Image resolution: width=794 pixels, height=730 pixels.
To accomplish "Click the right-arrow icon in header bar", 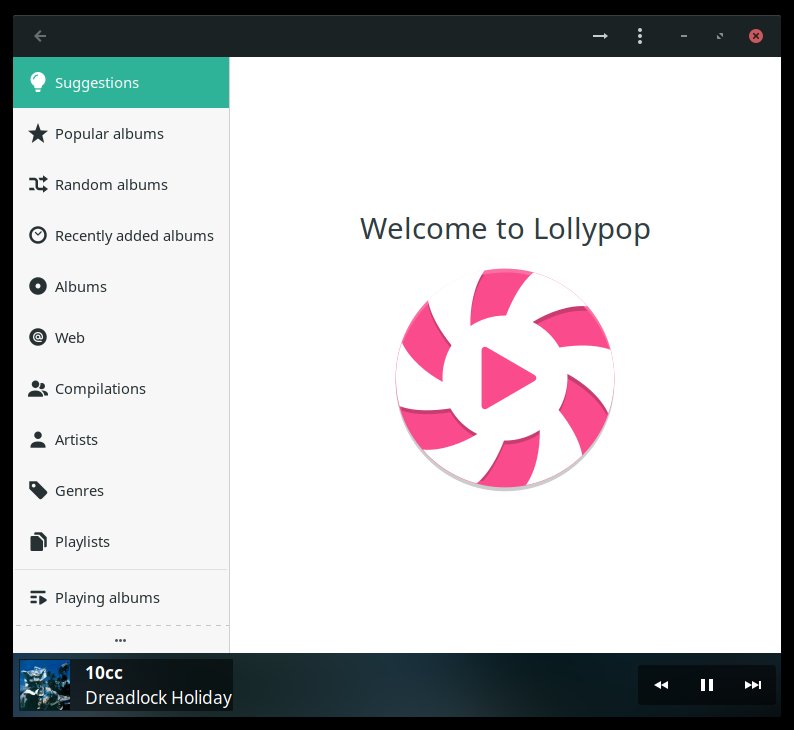I will pyautogui.click(x=600, y=36).
